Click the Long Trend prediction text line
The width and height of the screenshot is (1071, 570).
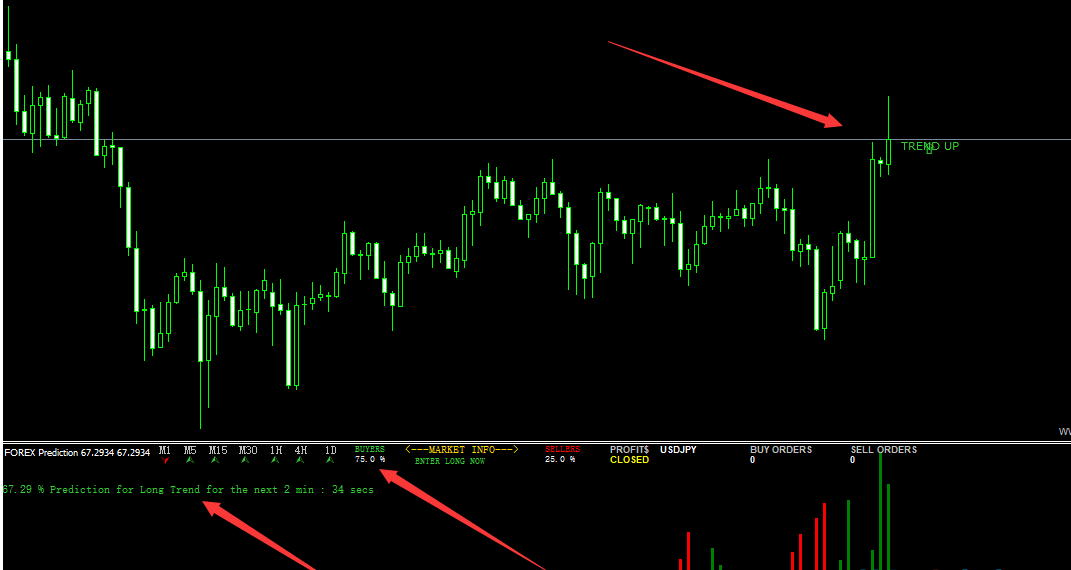click(x=188, y=490)
